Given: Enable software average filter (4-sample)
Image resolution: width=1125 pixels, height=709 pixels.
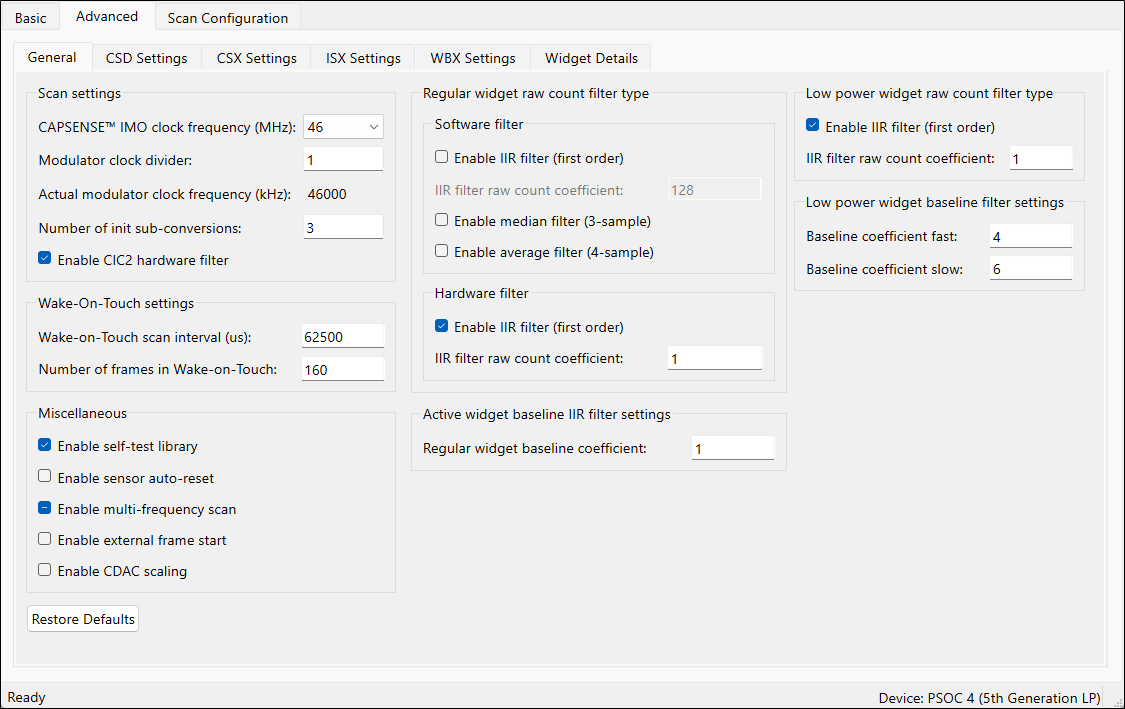Looking at the screenshot, I should tap(442, 252).
